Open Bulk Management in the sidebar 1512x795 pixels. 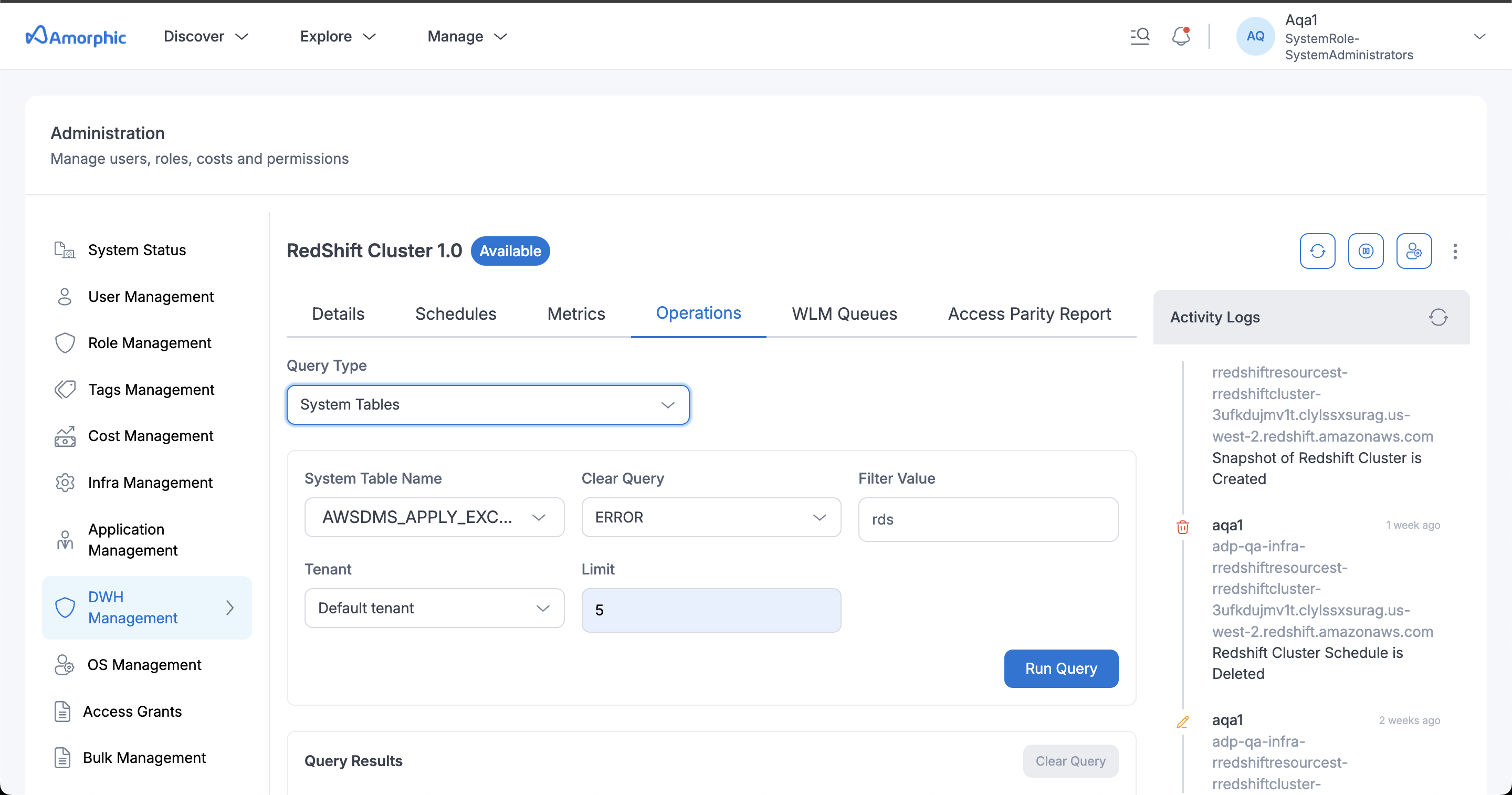coord(144,757)
